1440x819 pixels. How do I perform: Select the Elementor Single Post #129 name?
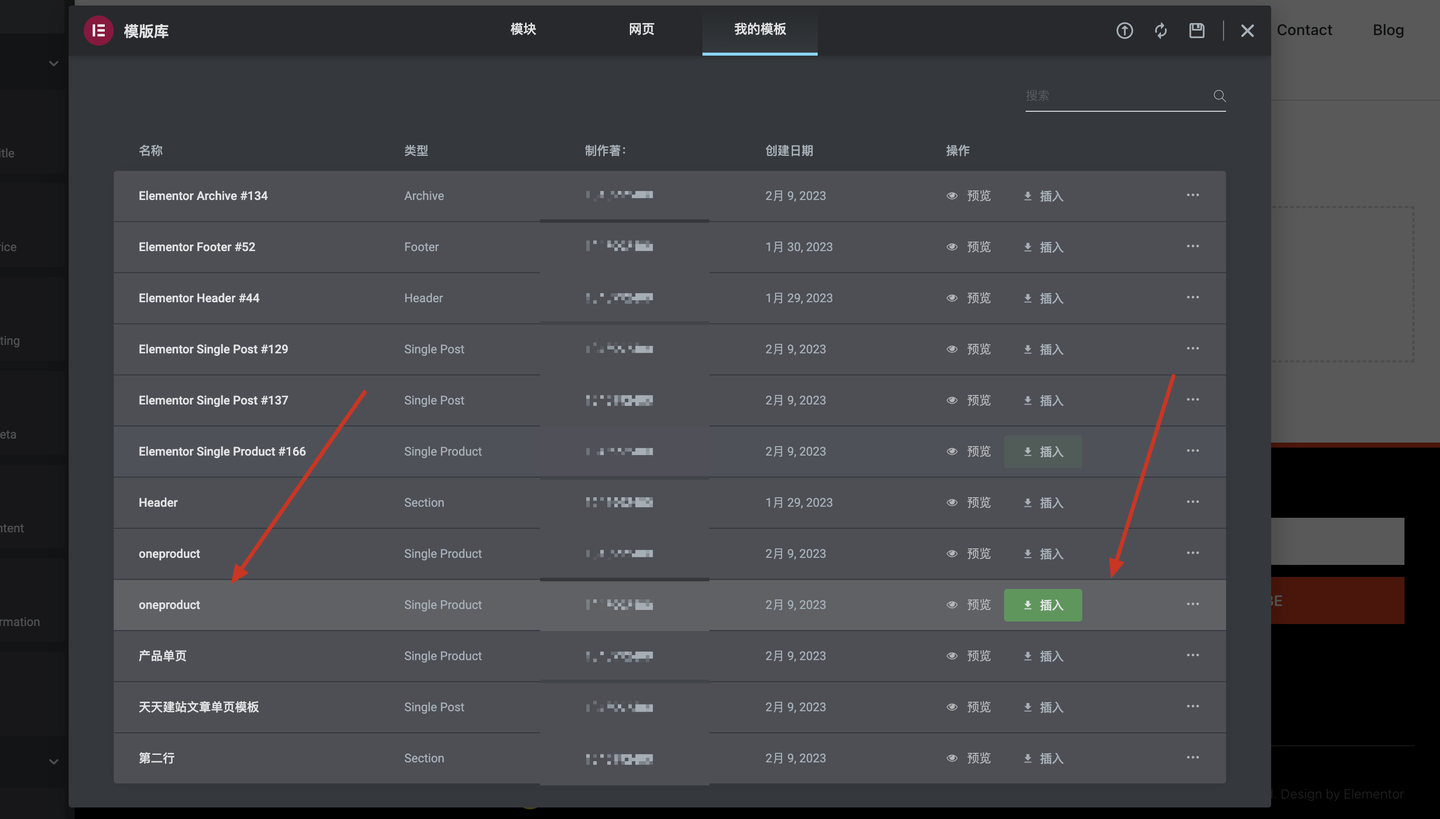click(x=213, y=349)
